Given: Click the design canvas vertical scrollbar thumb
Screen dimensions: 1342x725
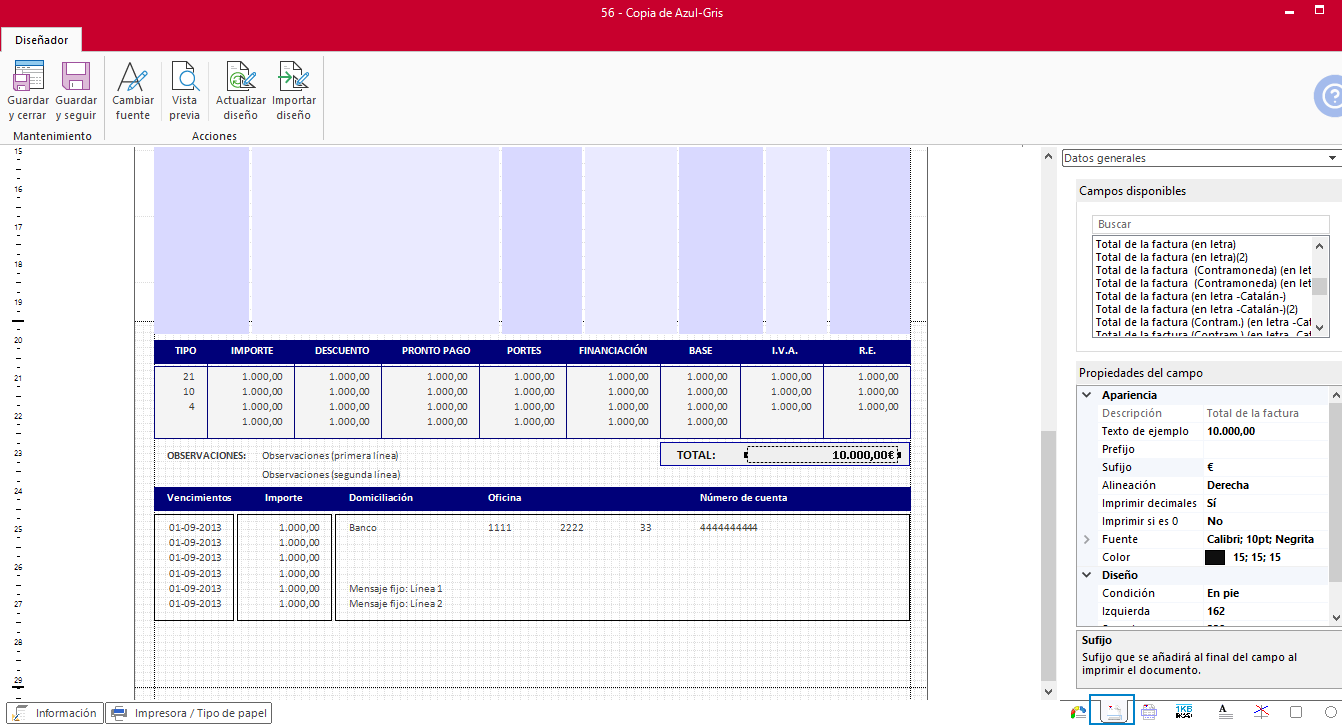Looking at the screenshot, I should 1048,554.
